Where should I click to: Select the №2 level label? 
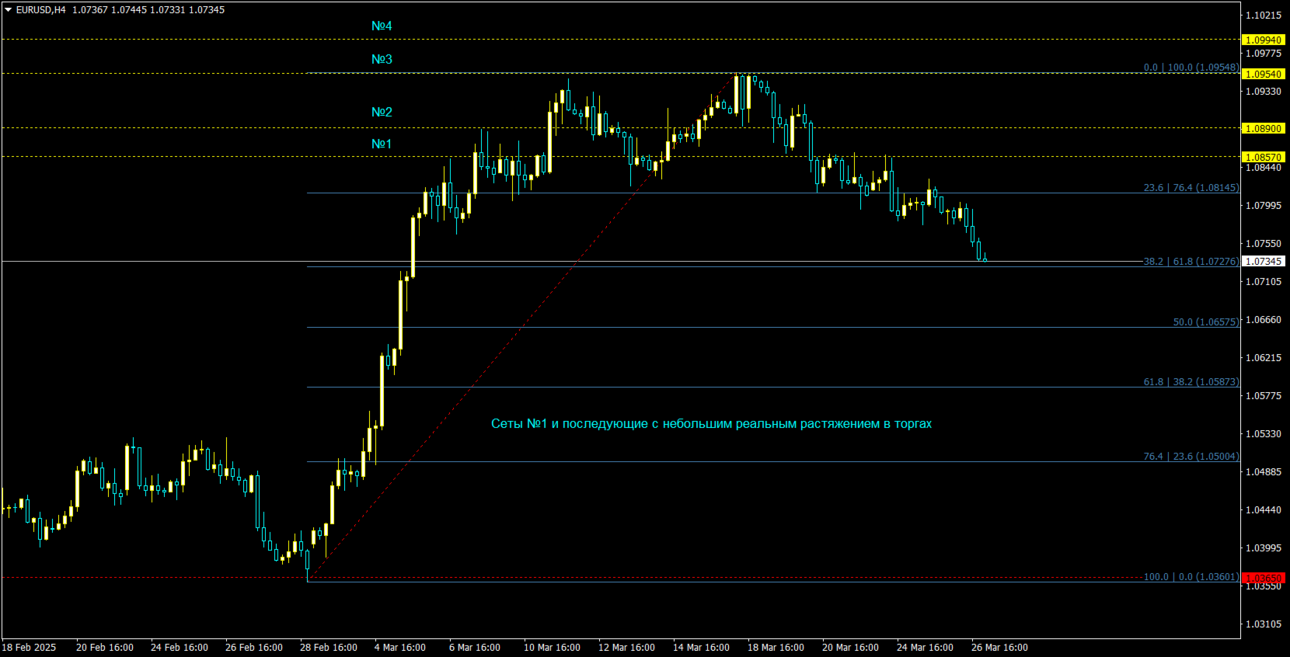pyautogui.click(x=382, y=112)
